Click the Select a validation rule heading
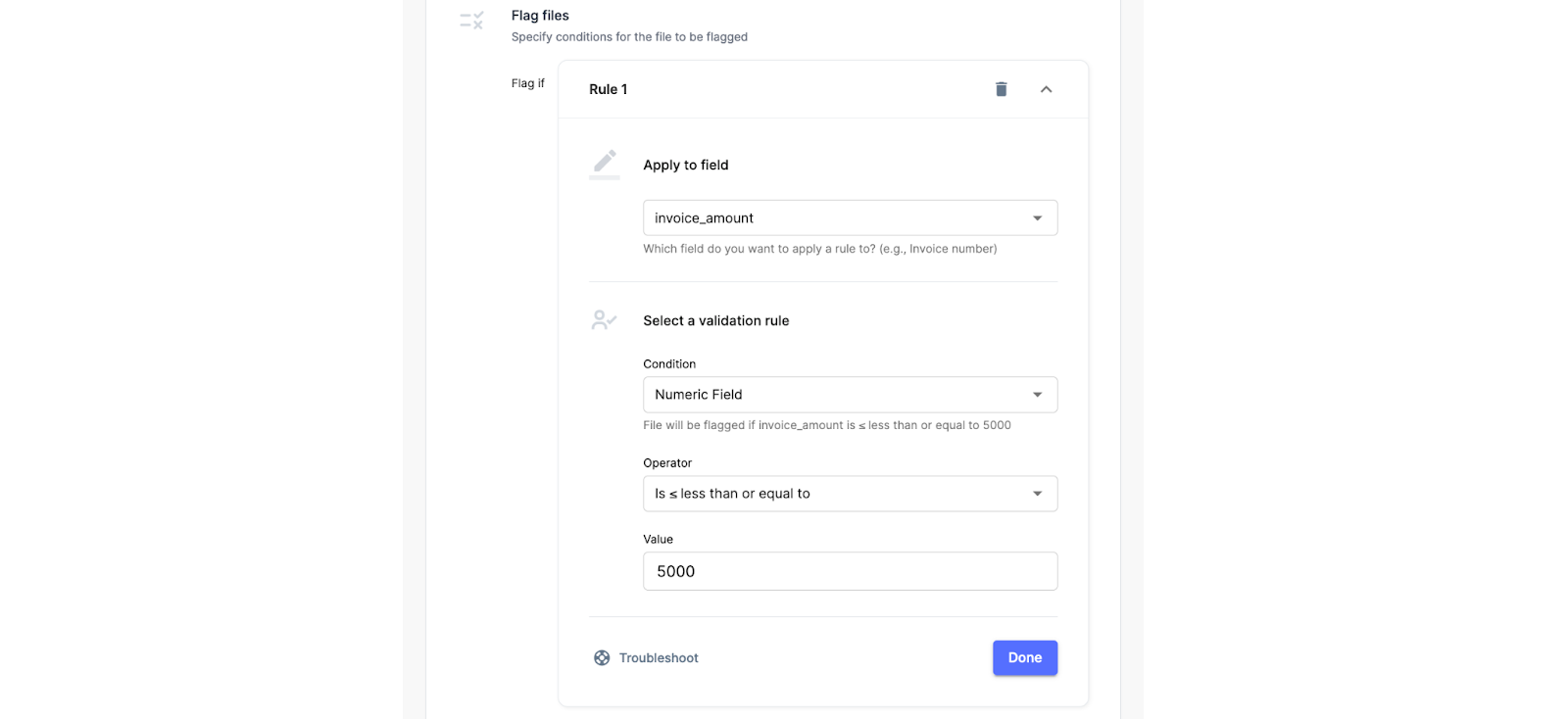 click(x=715, y=320)
